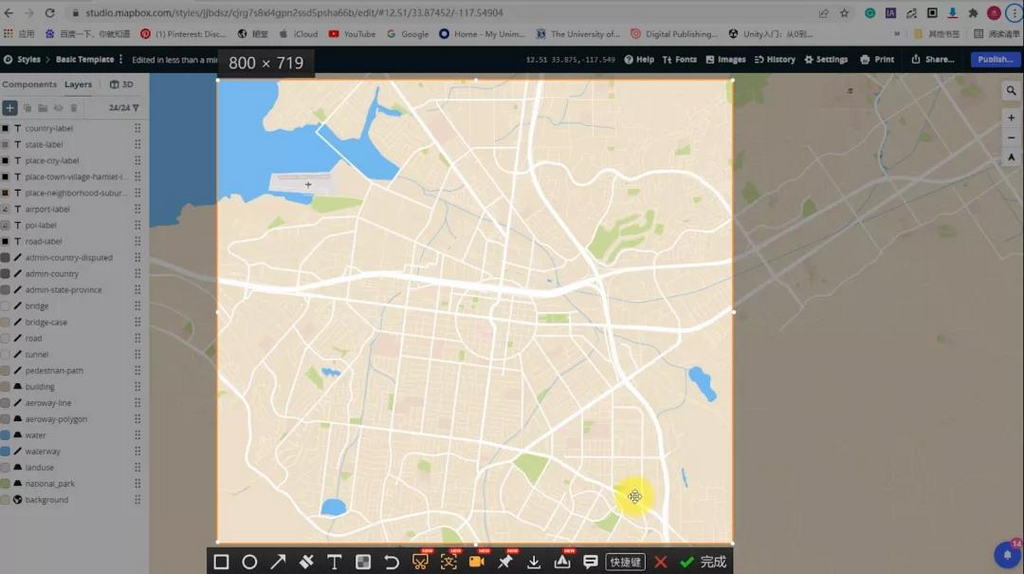The width and height of the screenshot is (1024, 574).
Task: Click the Publish button
Action: (995, 60)
